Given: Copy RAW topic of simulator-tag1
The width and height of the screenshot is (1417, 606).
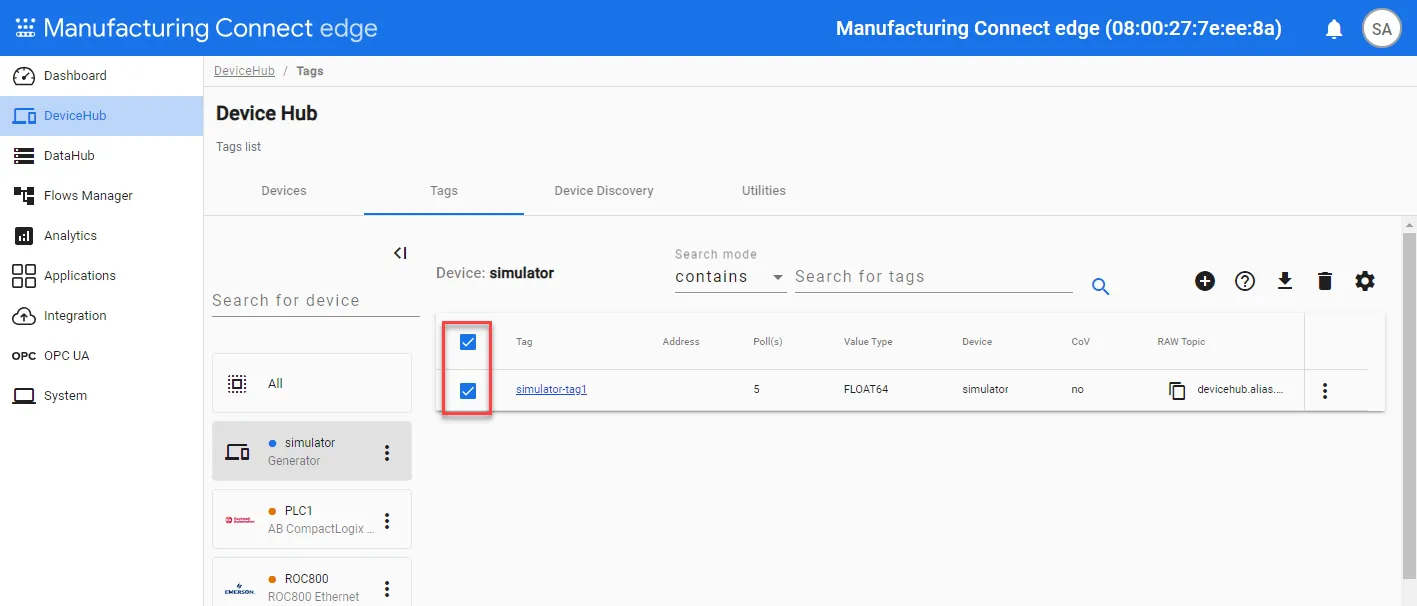Looking at the screenshot, I should [x=1177, y=390].
